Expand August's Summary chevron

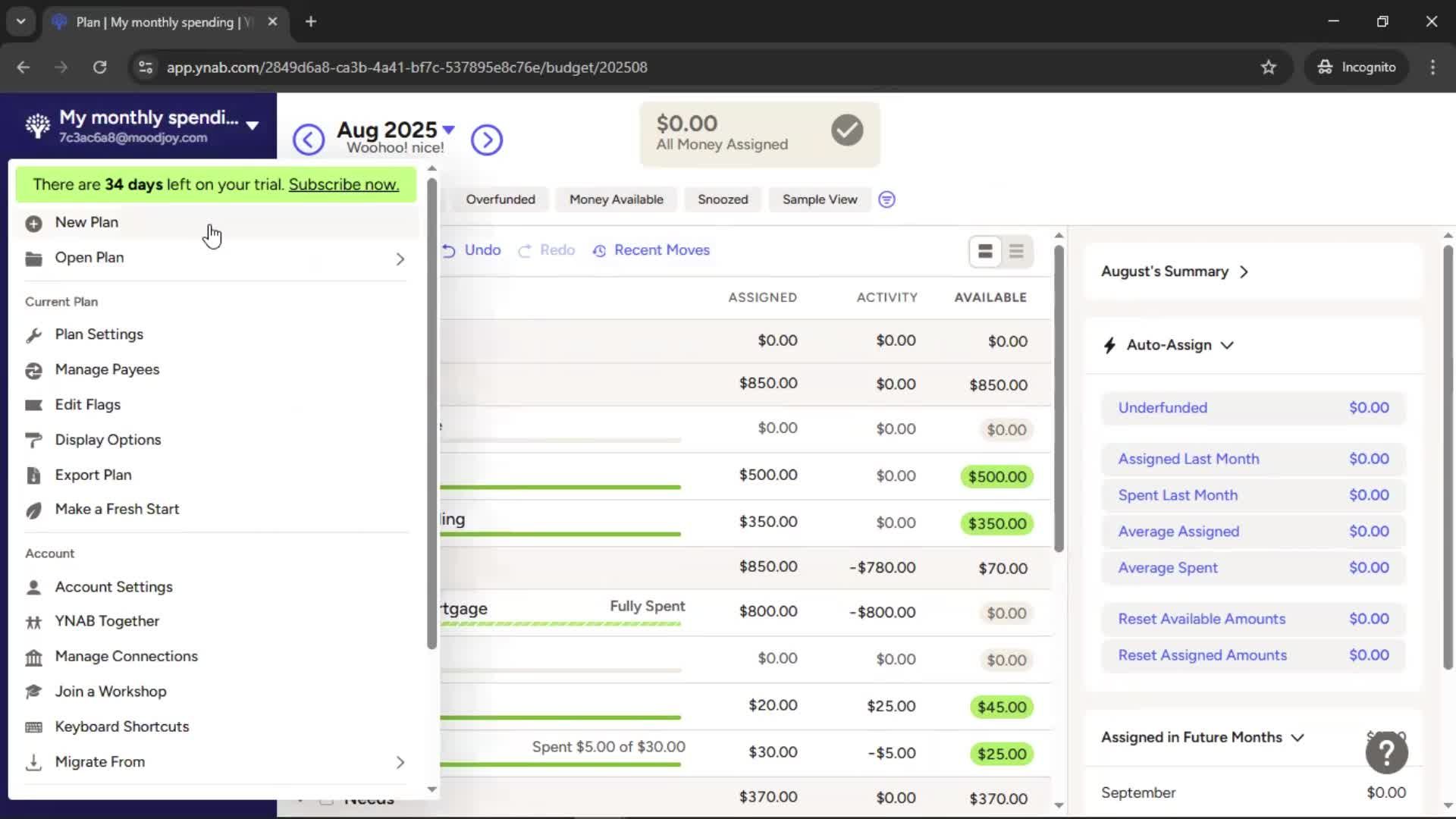(x=1244, y=272)
